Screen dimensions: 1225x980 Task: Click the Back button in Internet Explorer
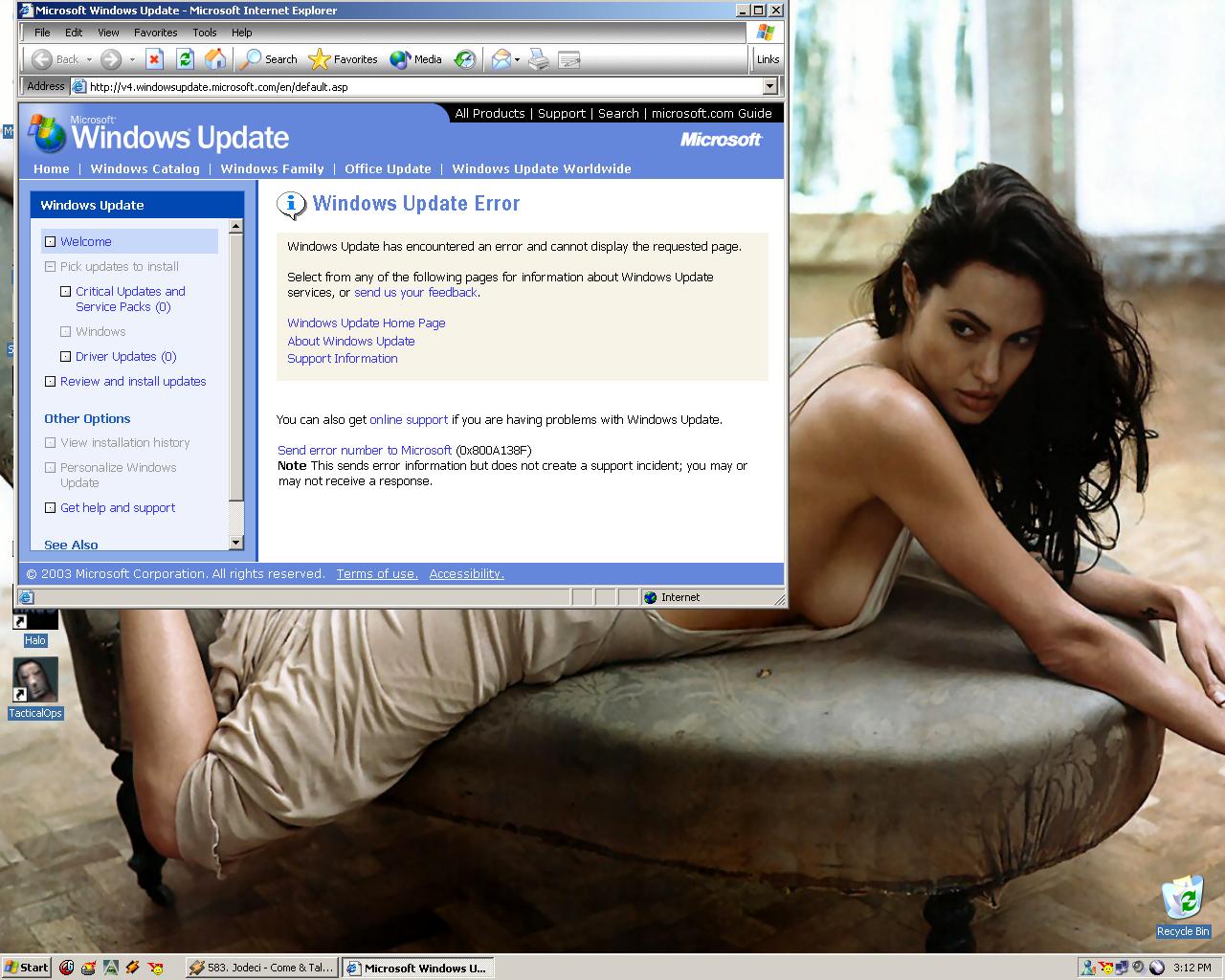point(55,59)
